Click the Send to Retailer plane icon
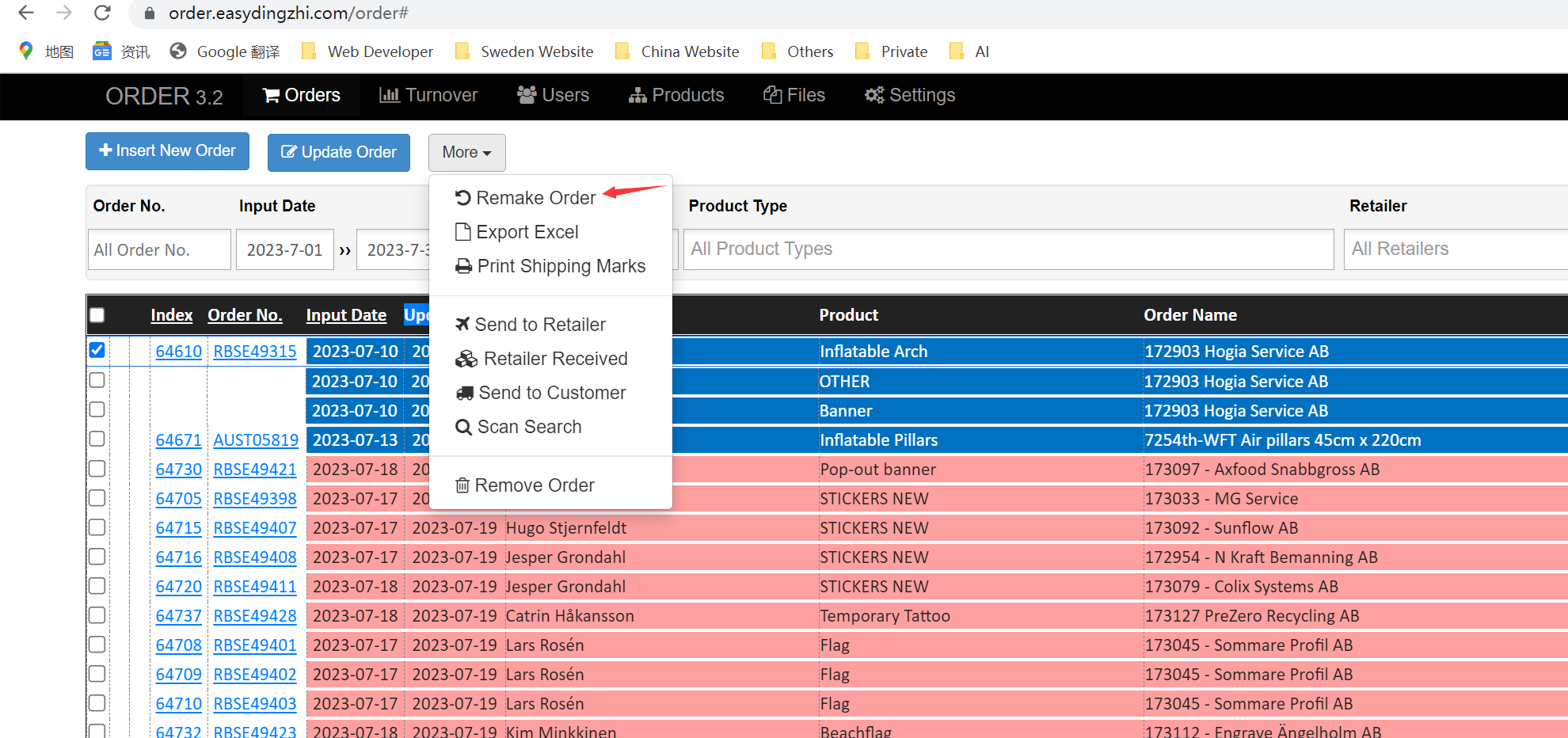The height and width of the screenshot is (738, 1568). 462,325
